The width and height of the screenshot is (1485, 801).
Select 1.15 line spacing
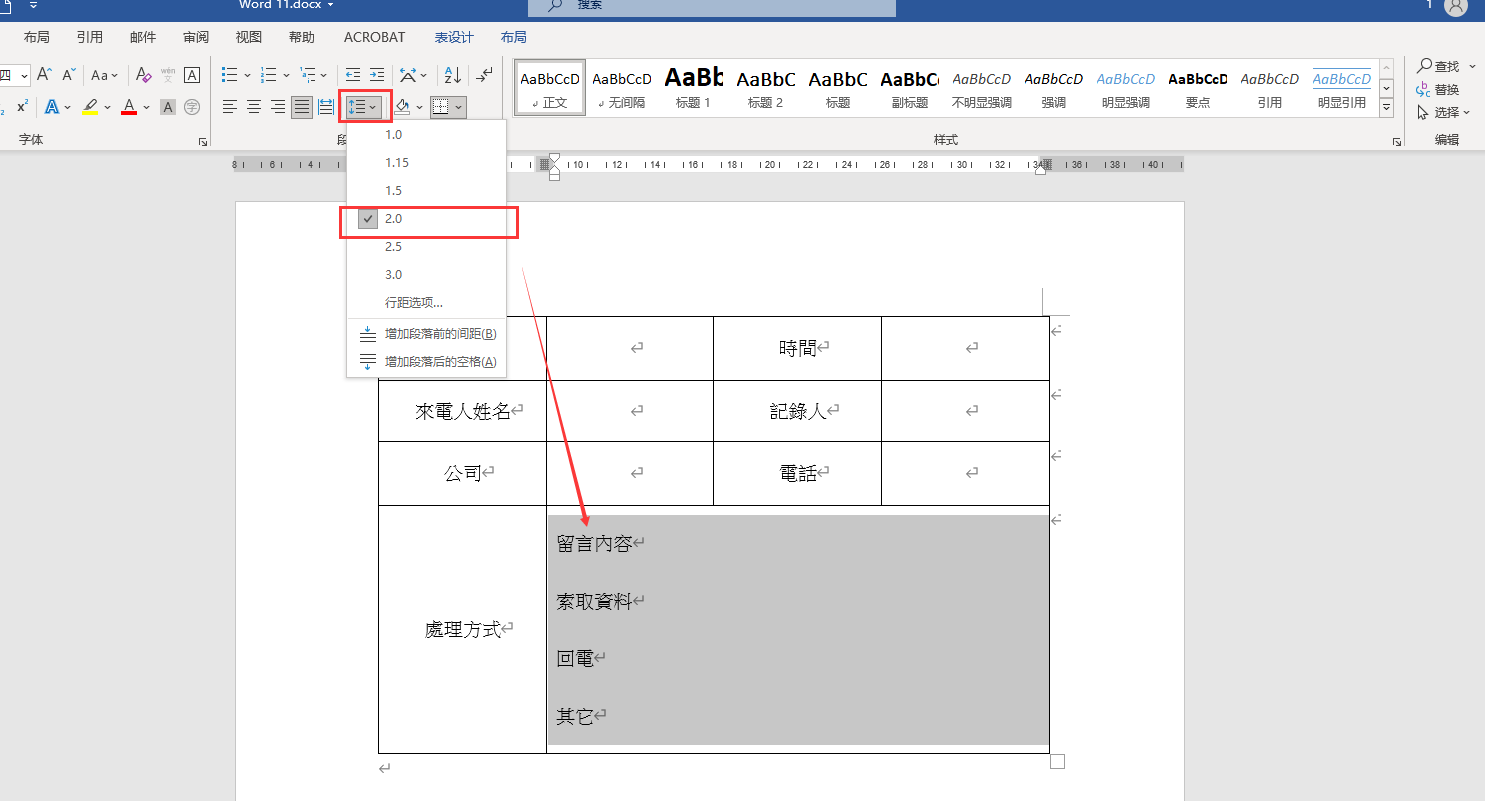point(427,163)
